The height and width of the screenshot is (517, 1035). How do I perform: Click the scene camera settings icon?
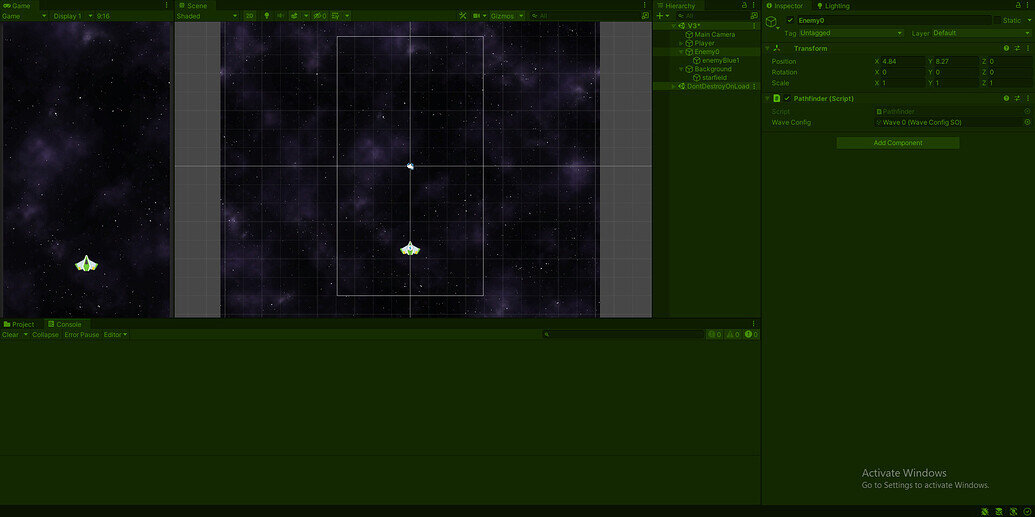click(476, 16)
